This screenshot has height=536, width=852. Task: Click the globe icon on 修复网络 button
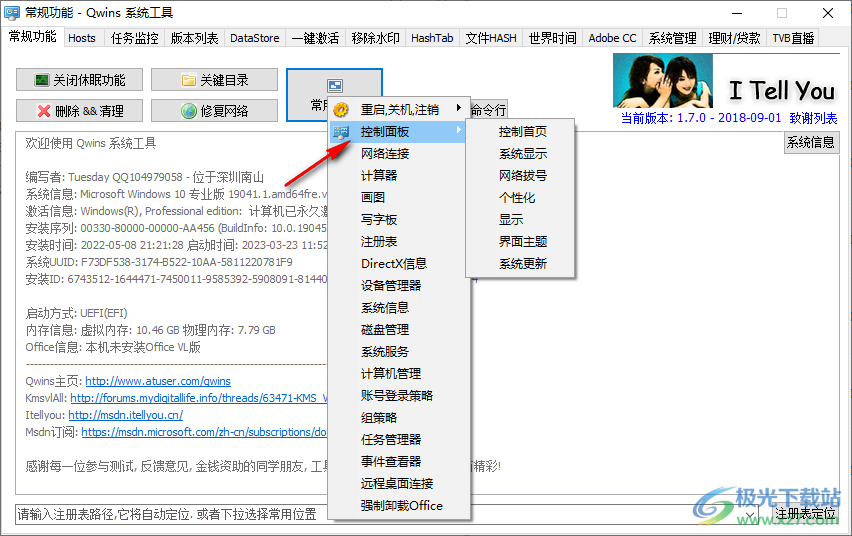point(189,111)
